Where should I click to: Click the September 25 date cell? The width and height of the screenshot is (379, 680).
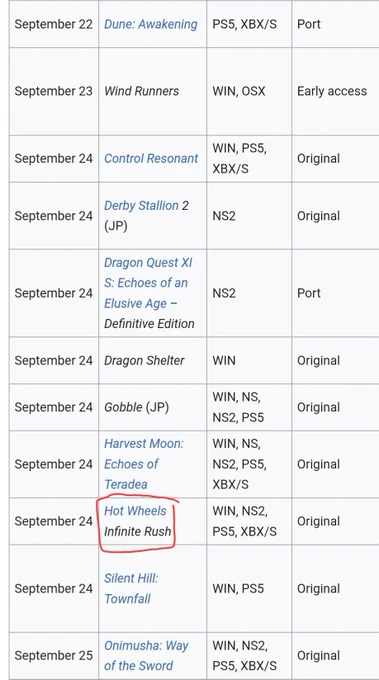point(54,655)
